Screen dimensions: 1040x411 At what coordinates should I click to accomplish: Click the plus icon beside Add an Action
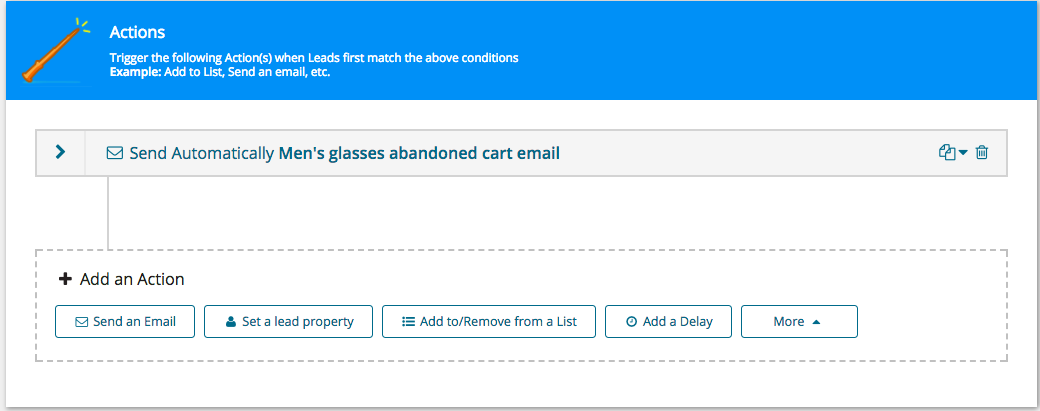tap(66, 280)
